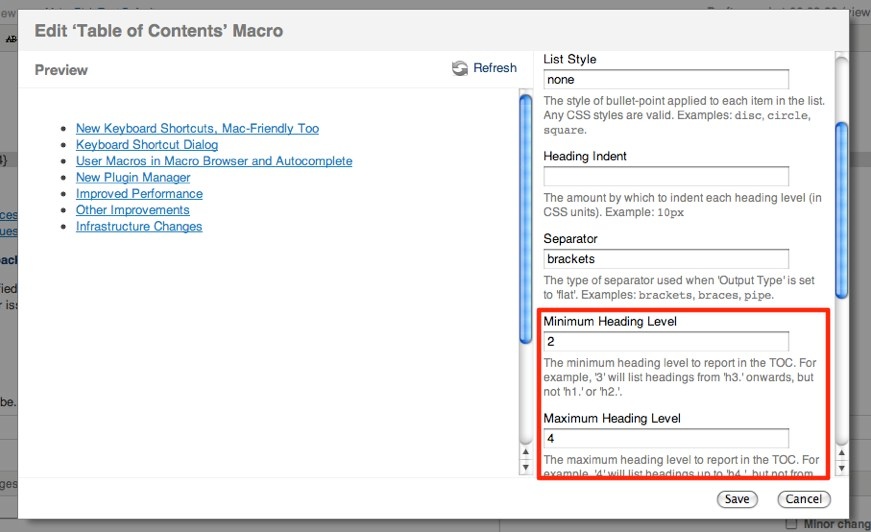Open Improved Performance link
Viewport: 871px width, 532px height.
139,194
